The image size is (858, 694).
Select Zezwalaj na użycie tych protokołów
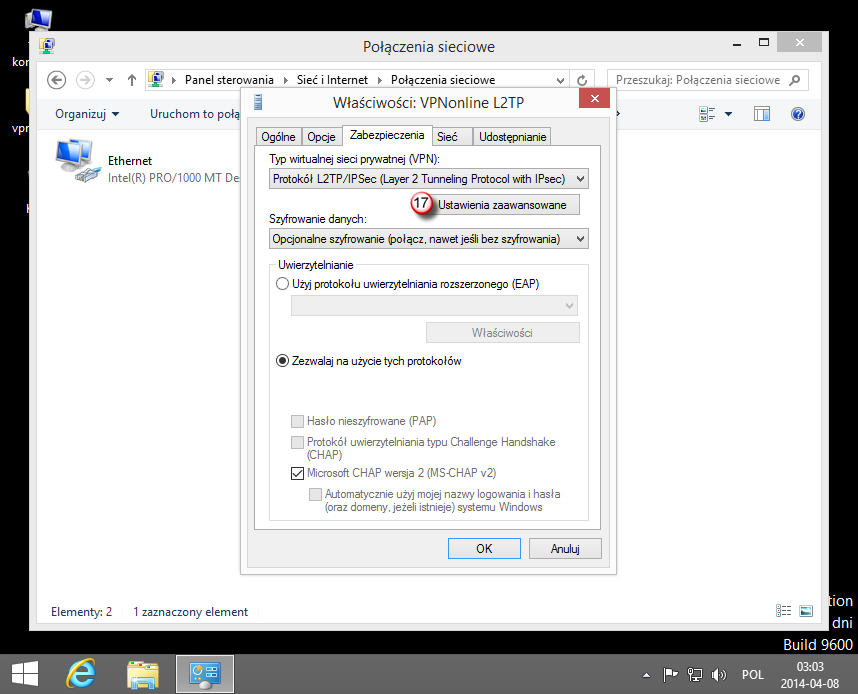pos(282,361)
